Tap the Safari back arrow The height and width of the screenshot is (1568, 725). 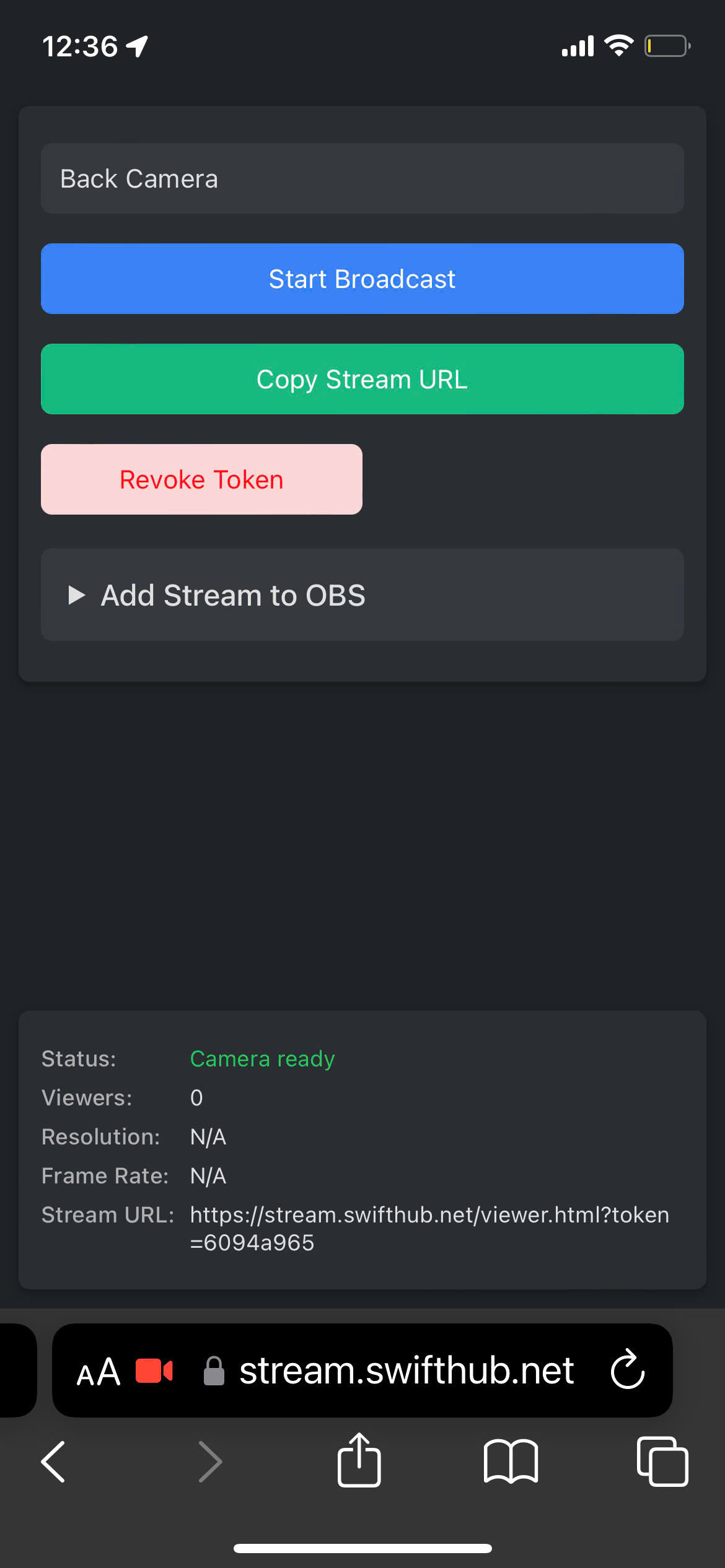53,1461
